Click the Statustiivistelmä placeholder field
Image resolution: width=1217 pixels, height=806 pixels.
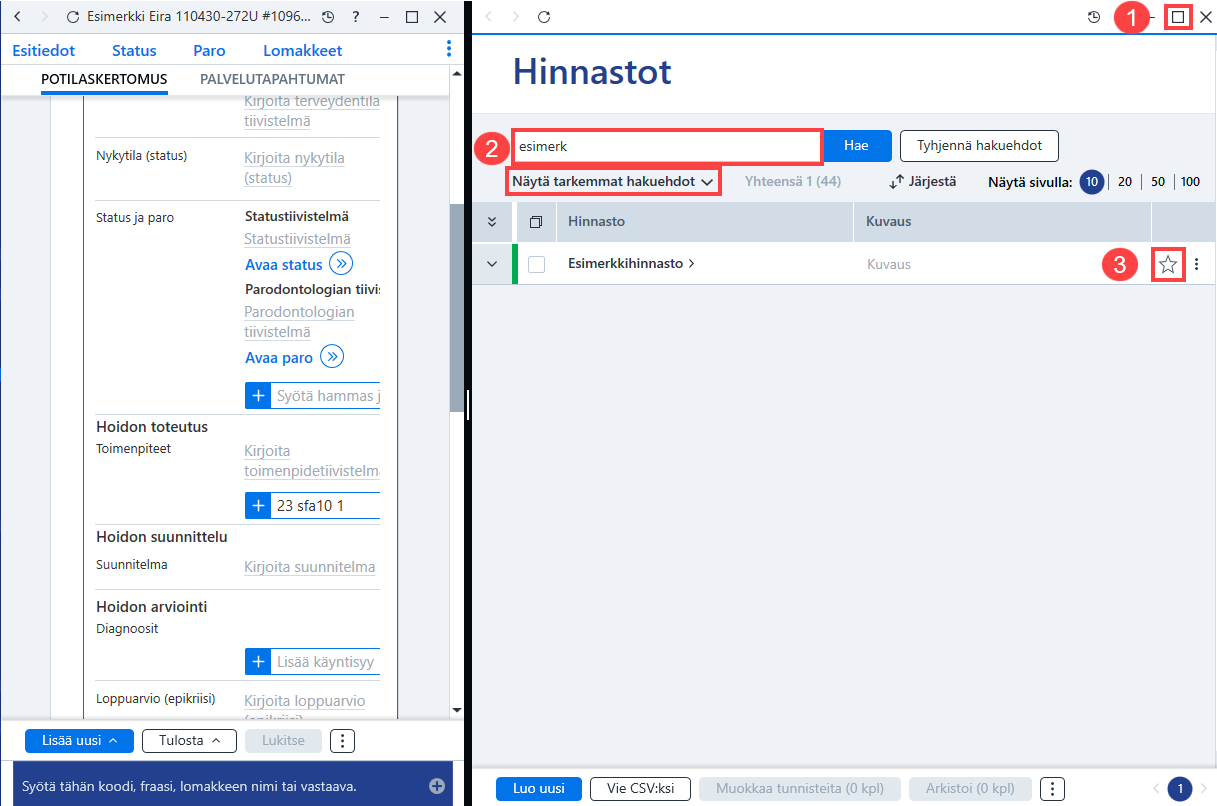coord(297,239)
